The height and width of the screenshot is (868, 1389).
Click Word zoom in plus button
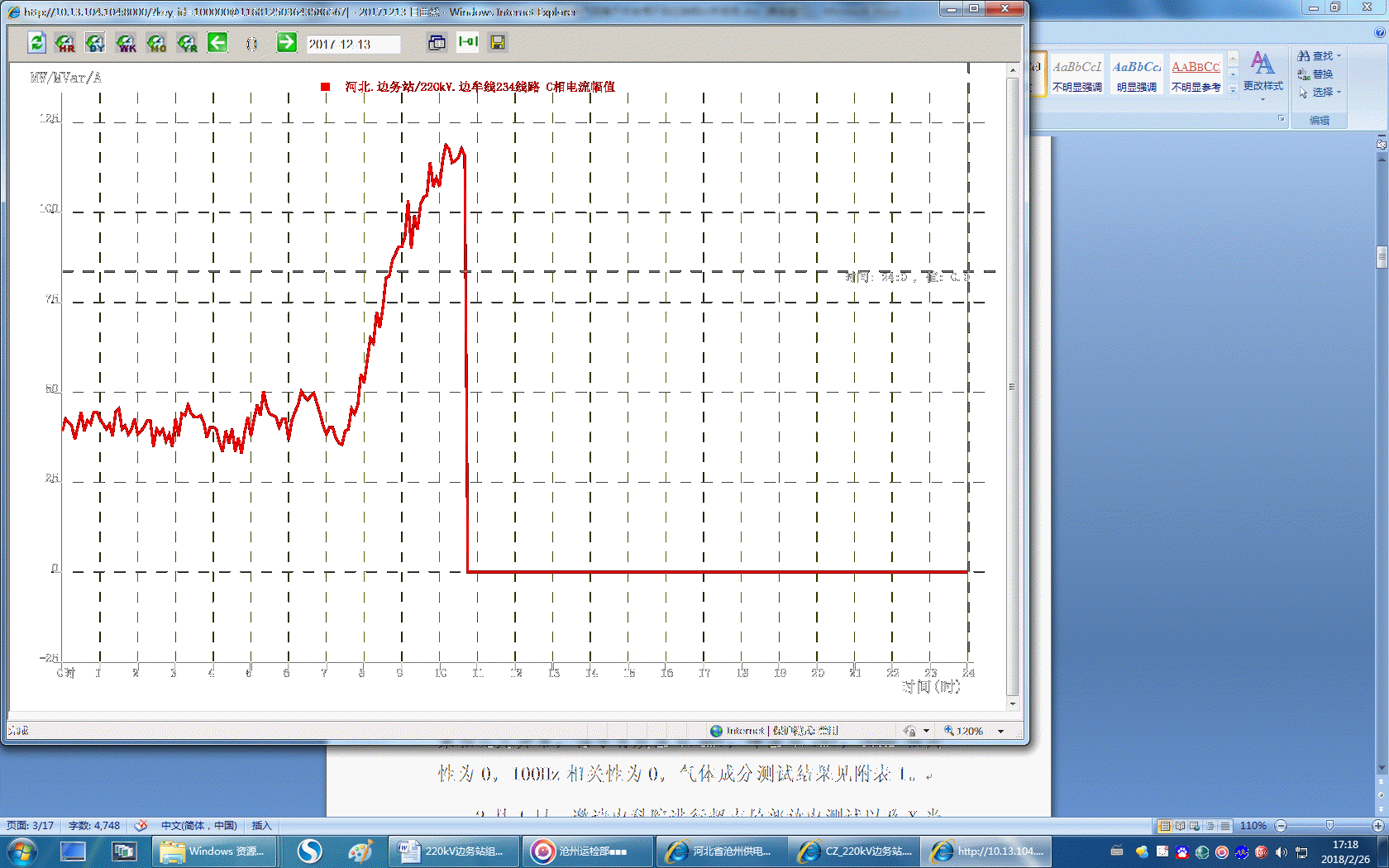(x=1378, y=826)
